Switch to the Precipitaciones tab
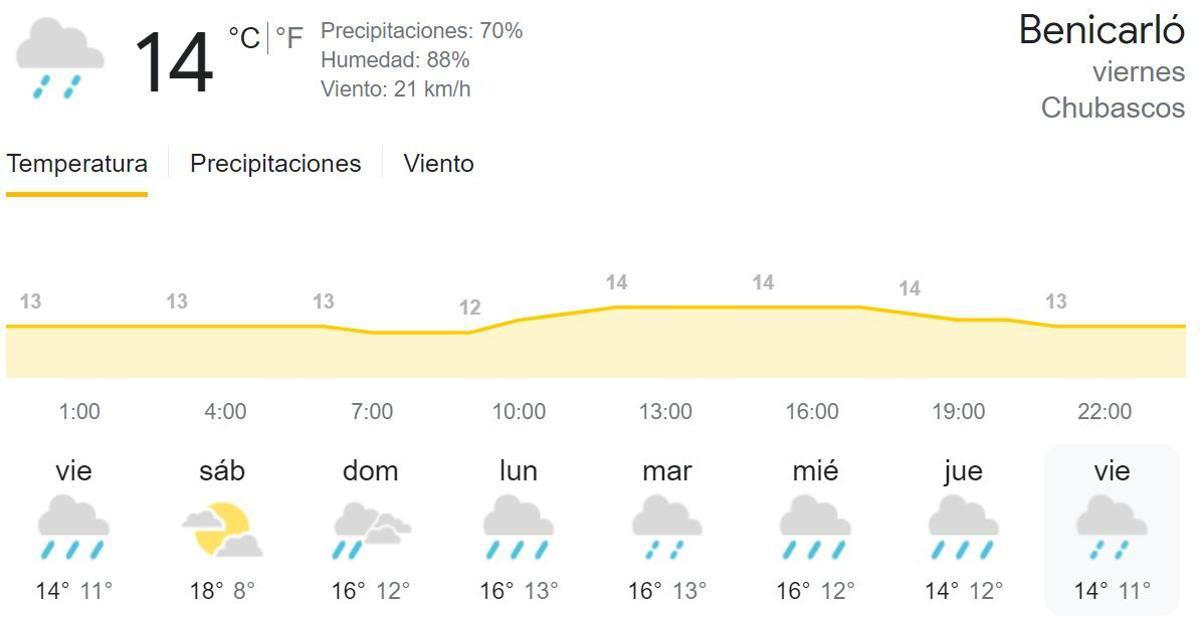 tap(275, 164)
